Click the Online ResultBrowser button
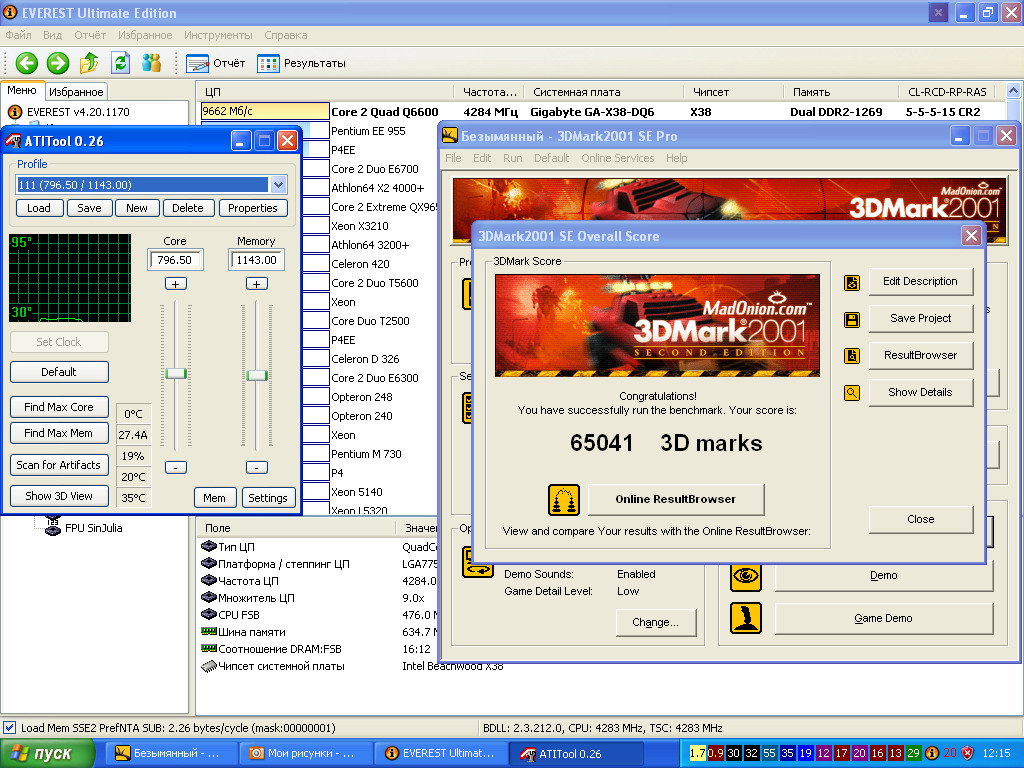 point(676,500)
